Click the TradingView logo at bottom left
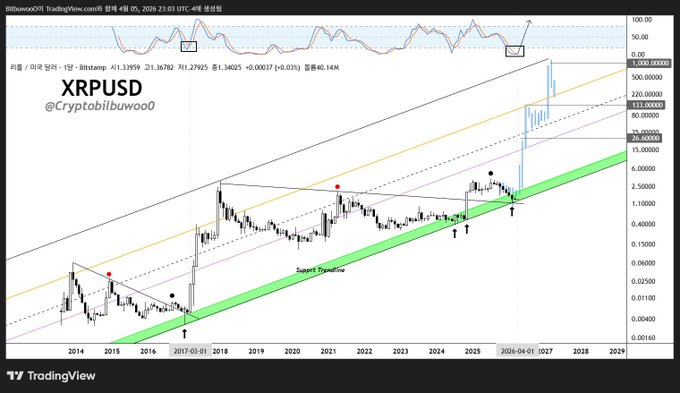This screenshot has height=393, width=680. pyautogui.click(x=51, y=376)
